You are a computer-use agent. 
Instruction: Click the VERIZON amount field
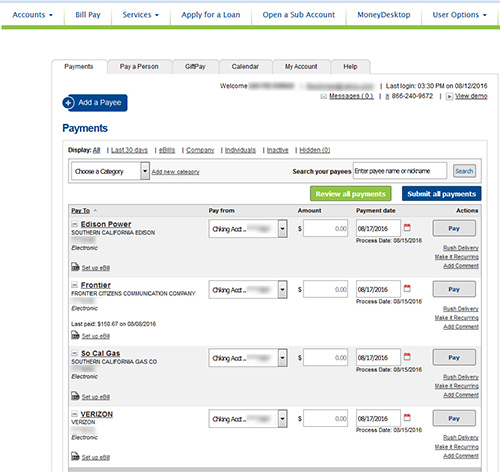[326, 419]
